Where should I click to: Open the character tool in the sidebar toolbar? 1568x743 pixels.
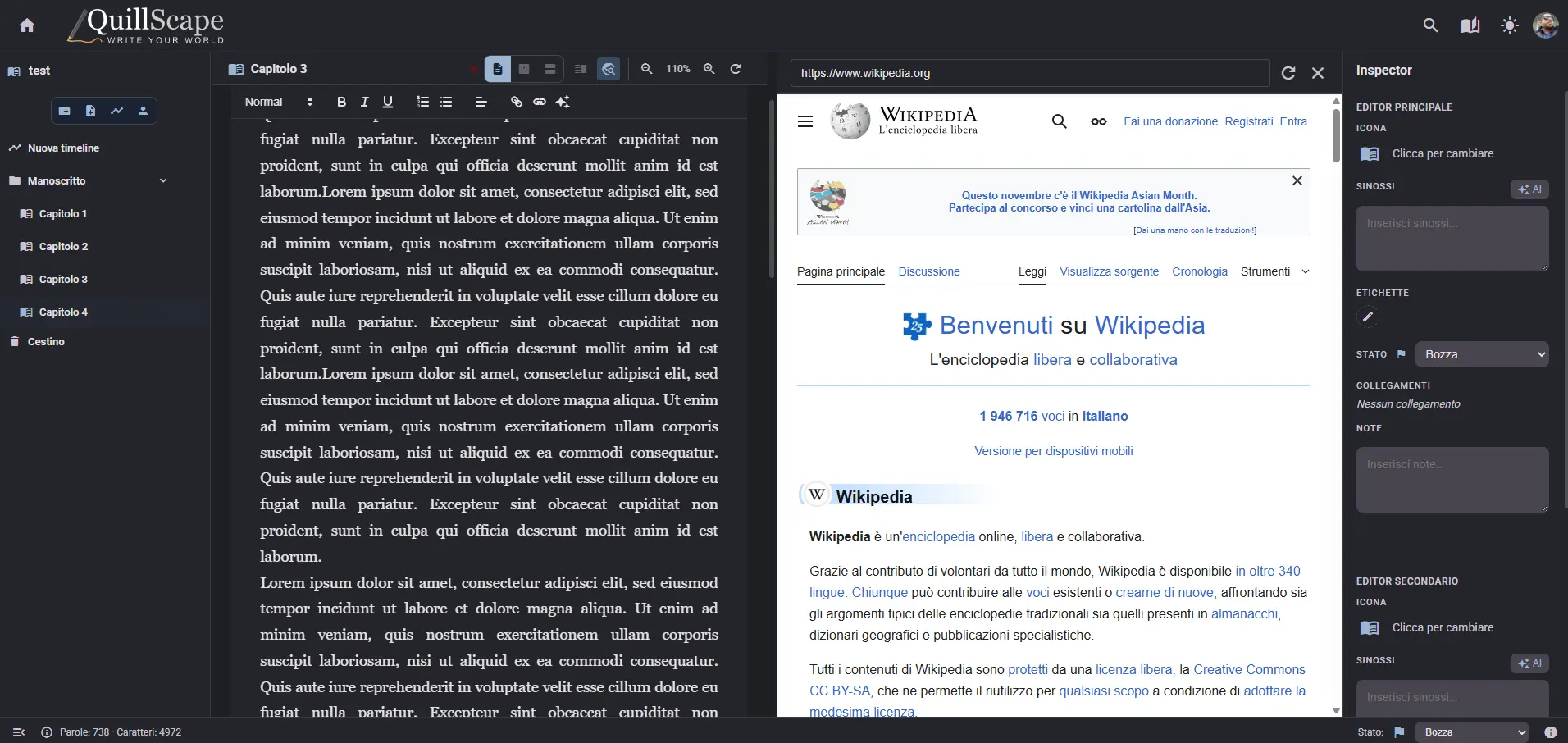[x=144, y=111]
